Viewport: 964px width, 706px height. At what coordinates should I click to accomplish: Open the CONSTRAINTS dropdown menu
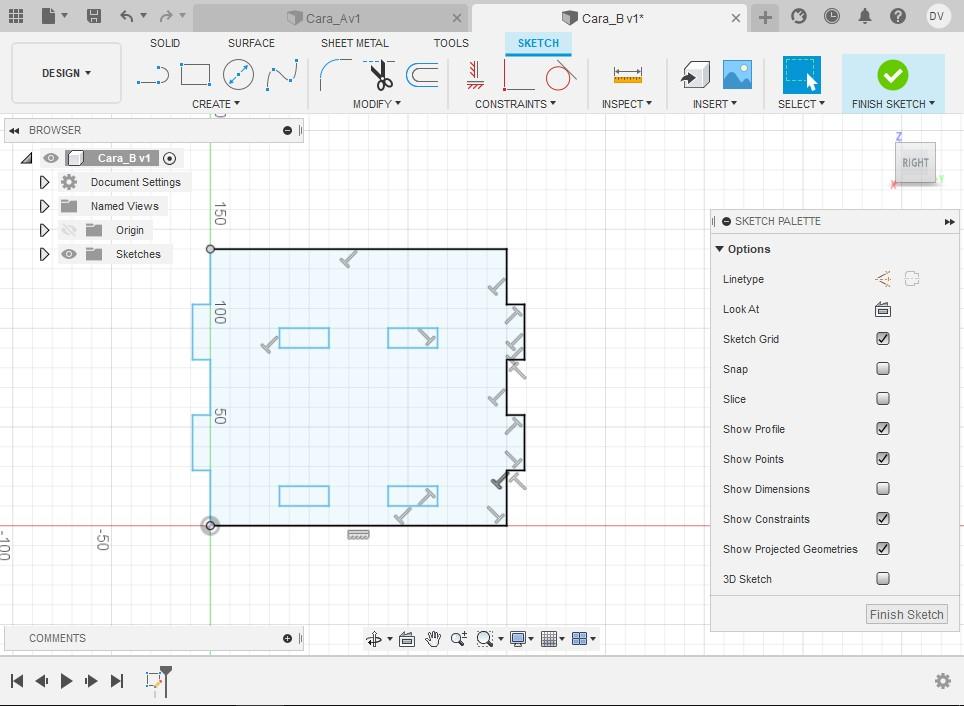(x=515, y=104)
